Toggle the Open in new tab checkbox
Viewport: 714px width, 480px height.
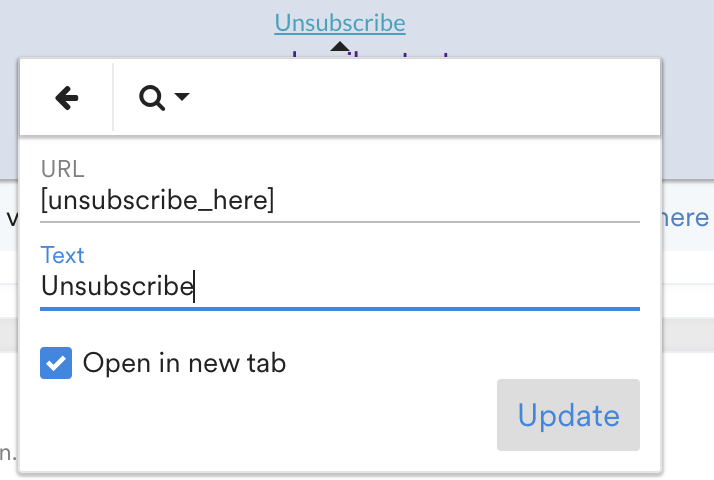click(x=56, y=363)
